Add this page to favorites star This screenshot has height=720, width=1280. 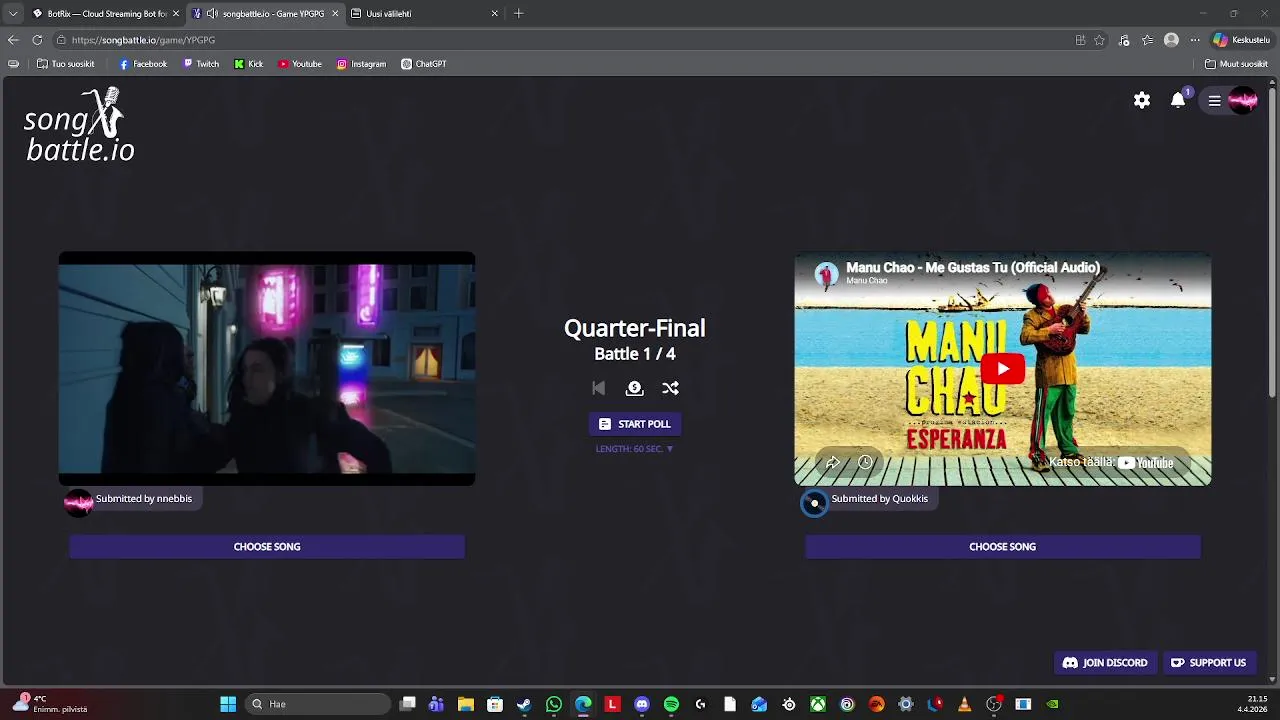pos(1099,40)
